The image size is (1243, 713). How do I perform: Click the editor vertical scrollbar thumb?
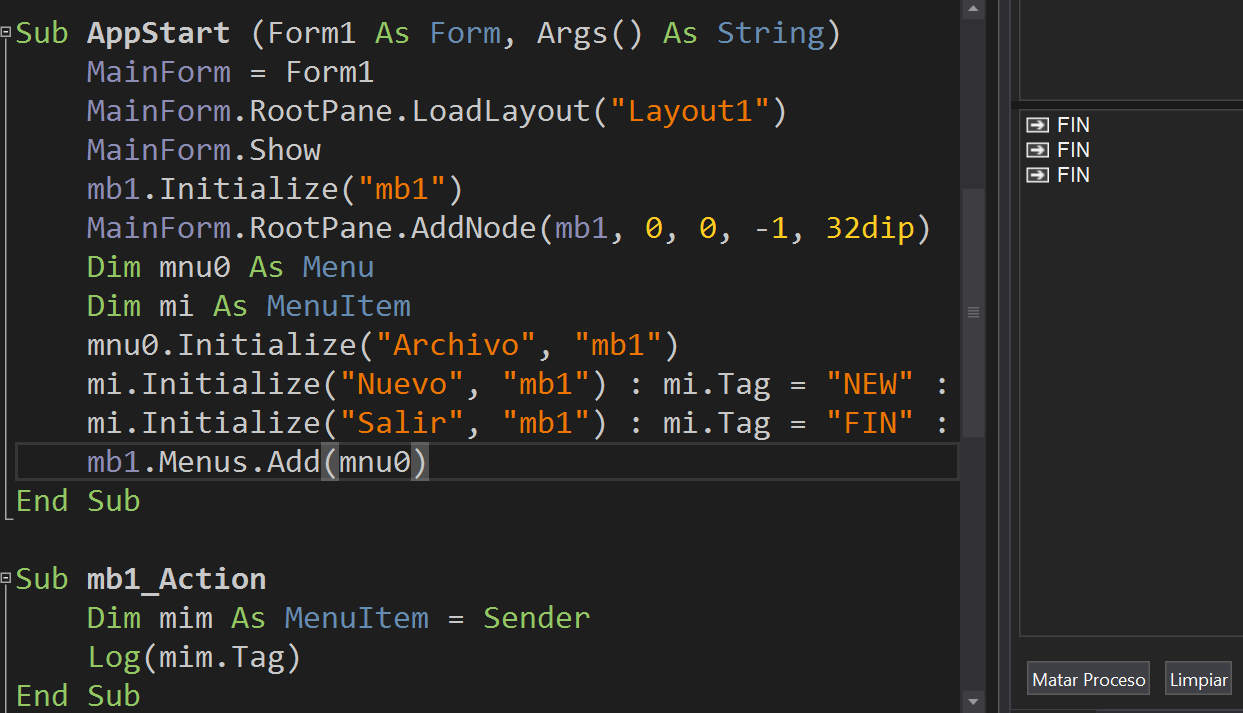pos(972,312)
